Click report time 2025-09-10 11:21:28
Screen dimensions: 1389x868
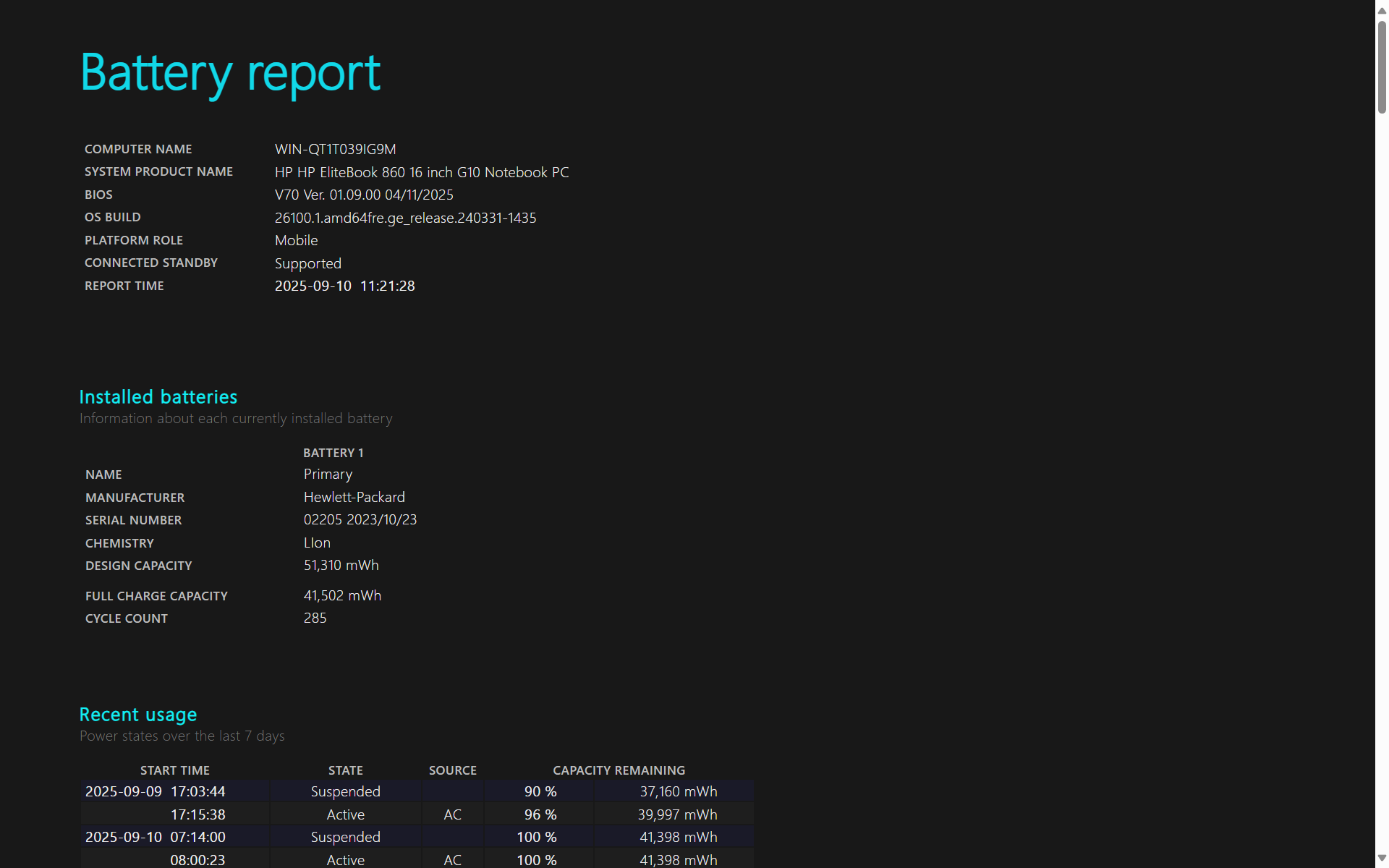(344, 286)
